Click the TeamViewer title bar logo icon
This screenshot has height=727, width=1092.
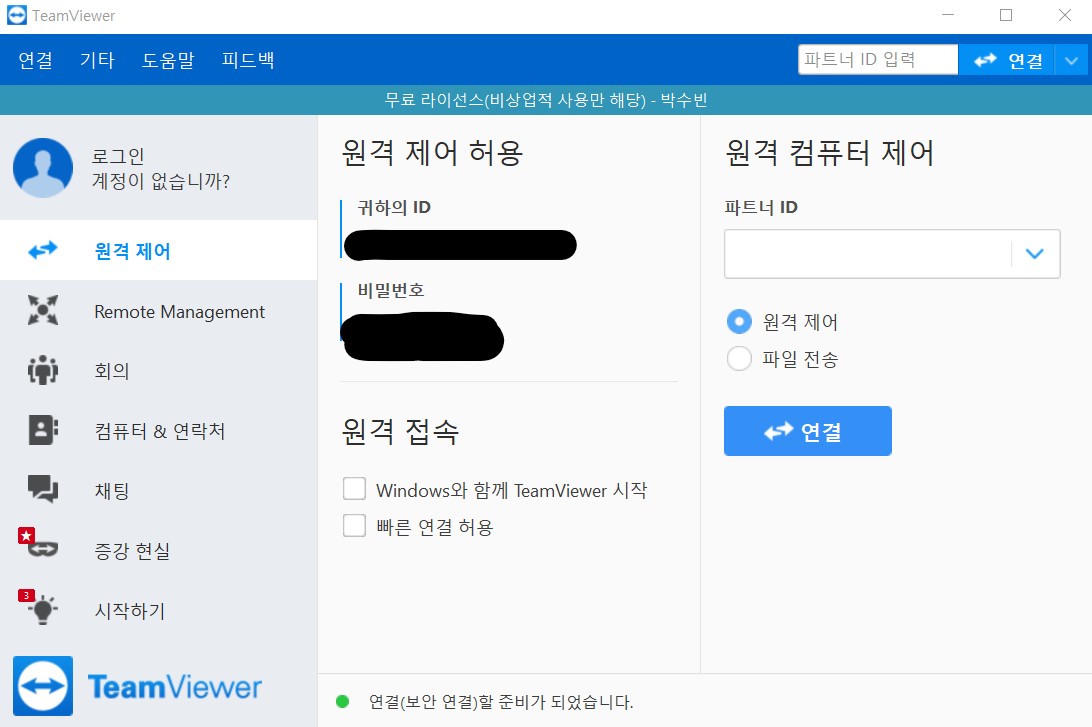coord(17,15)
